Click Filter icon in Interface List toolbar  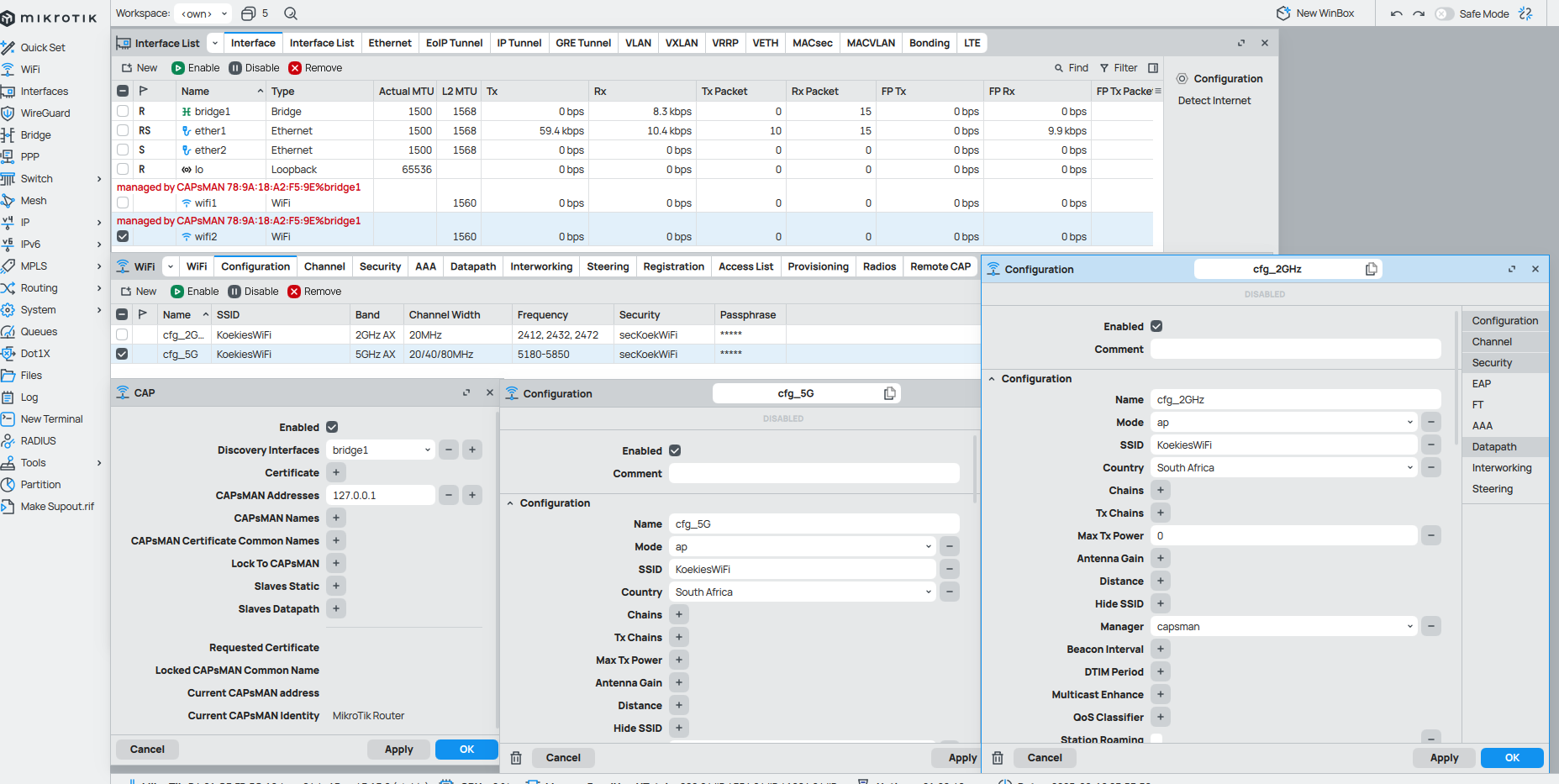pyautogui.click(x=1104, y=68)
